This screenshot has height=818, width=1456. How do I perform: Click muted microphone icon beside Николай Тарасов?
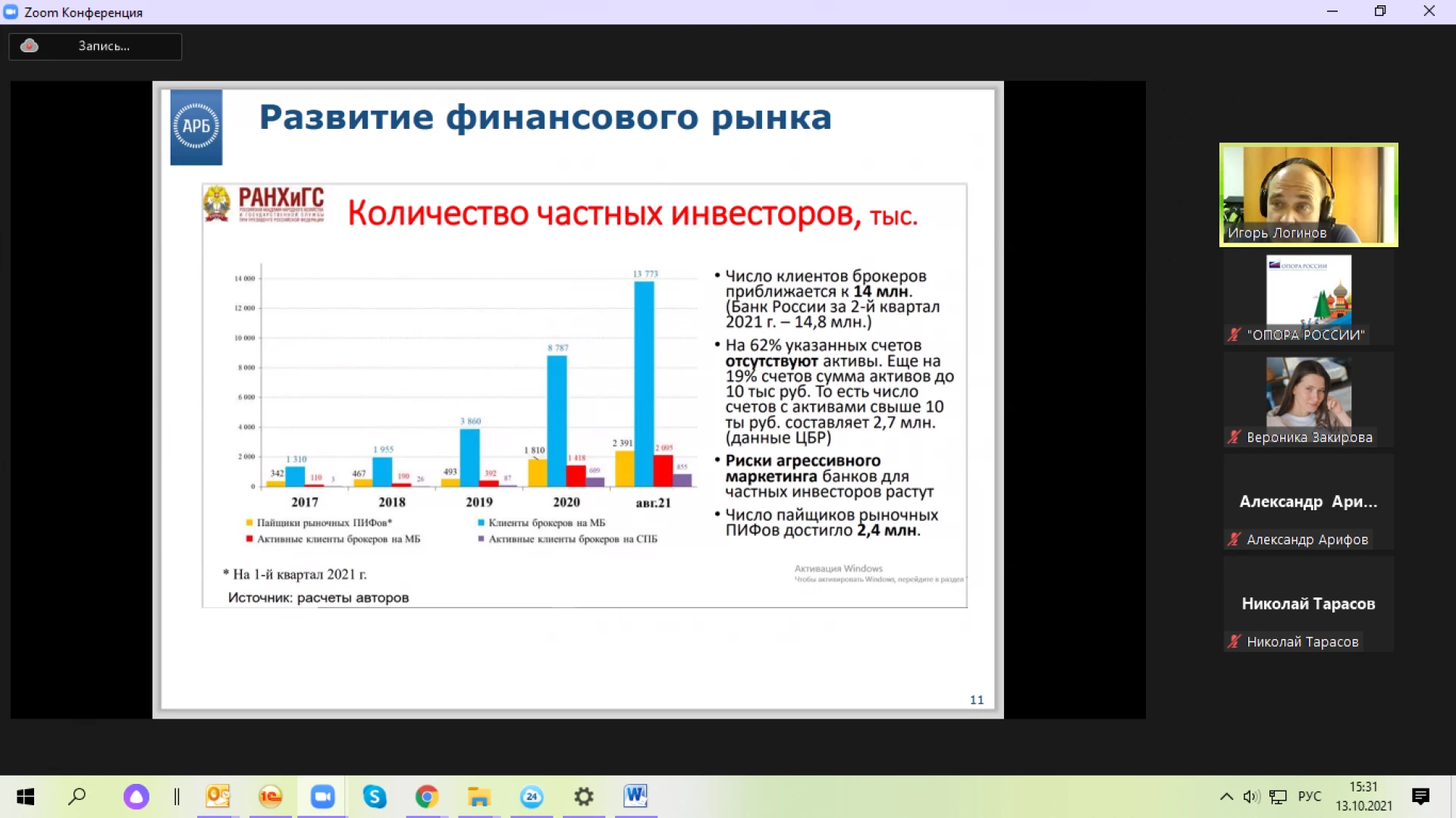(1234, 641)
